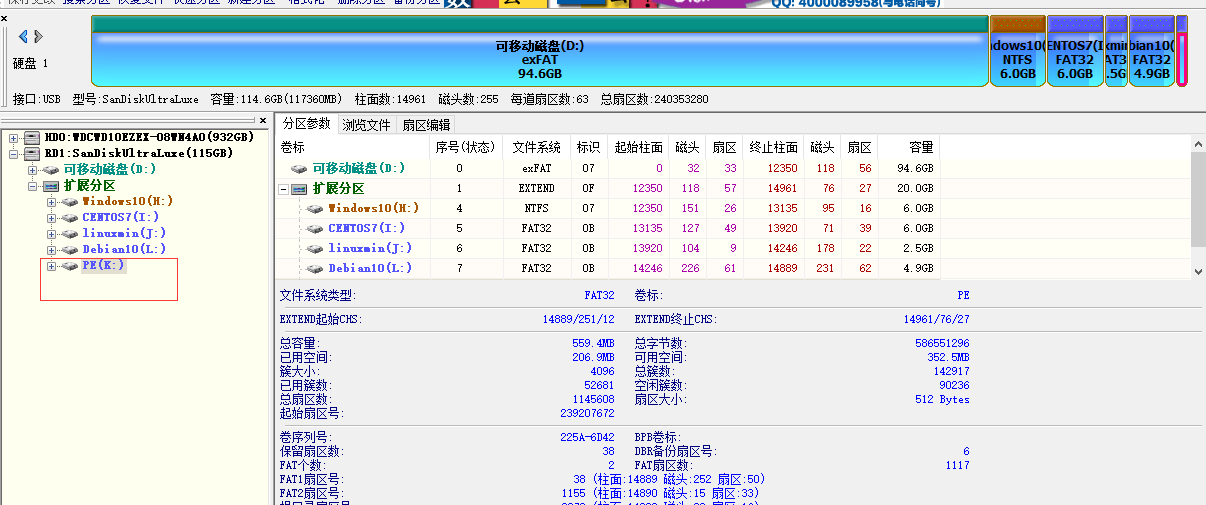Expand the Windows10(H:) tree node
The height and width of the screenshot is (505, 1206).
coord(52,202)
